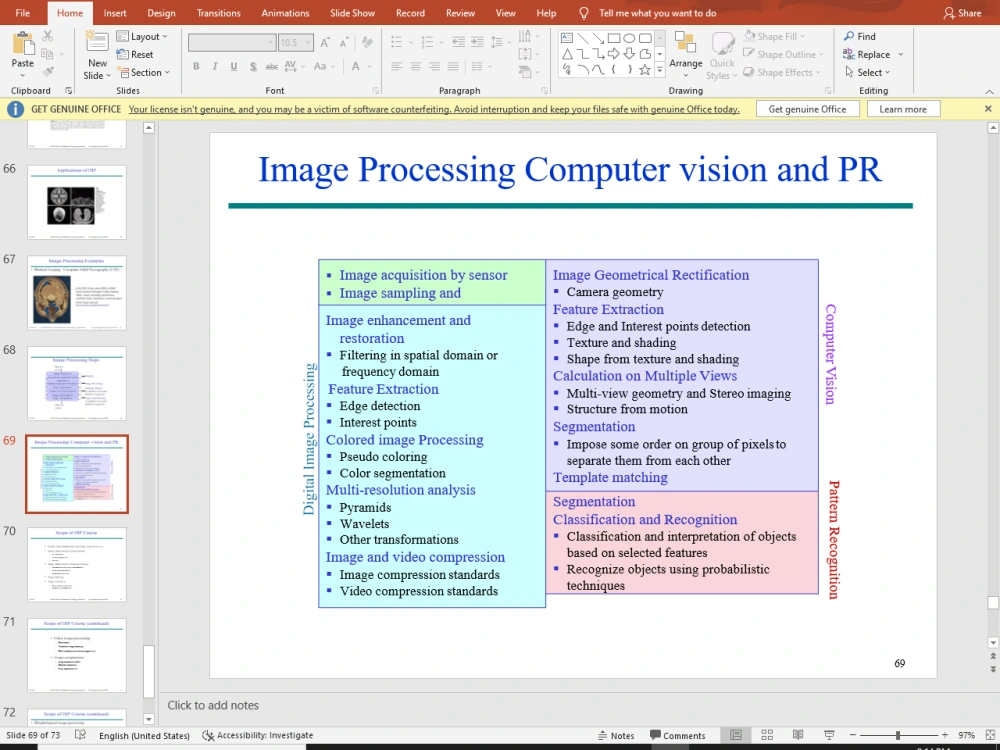
Task: Open the Shape Fill dropdown
Action: tap(774, 36)
